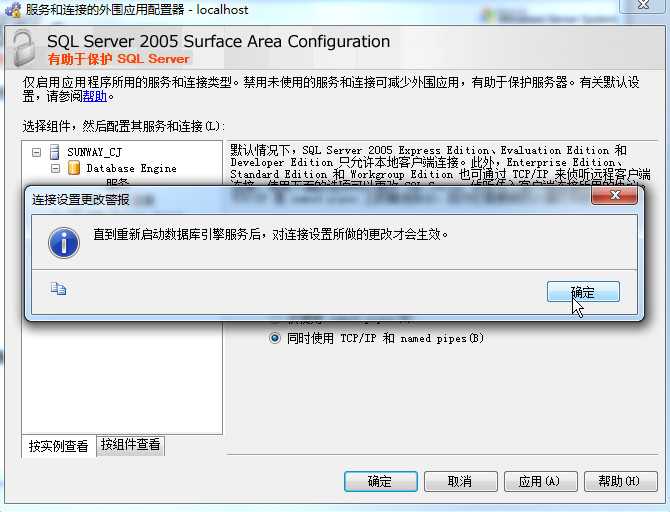Collapse the SUNWAY_CJ server node
670x512 pixels.
[x=37, y=152]
